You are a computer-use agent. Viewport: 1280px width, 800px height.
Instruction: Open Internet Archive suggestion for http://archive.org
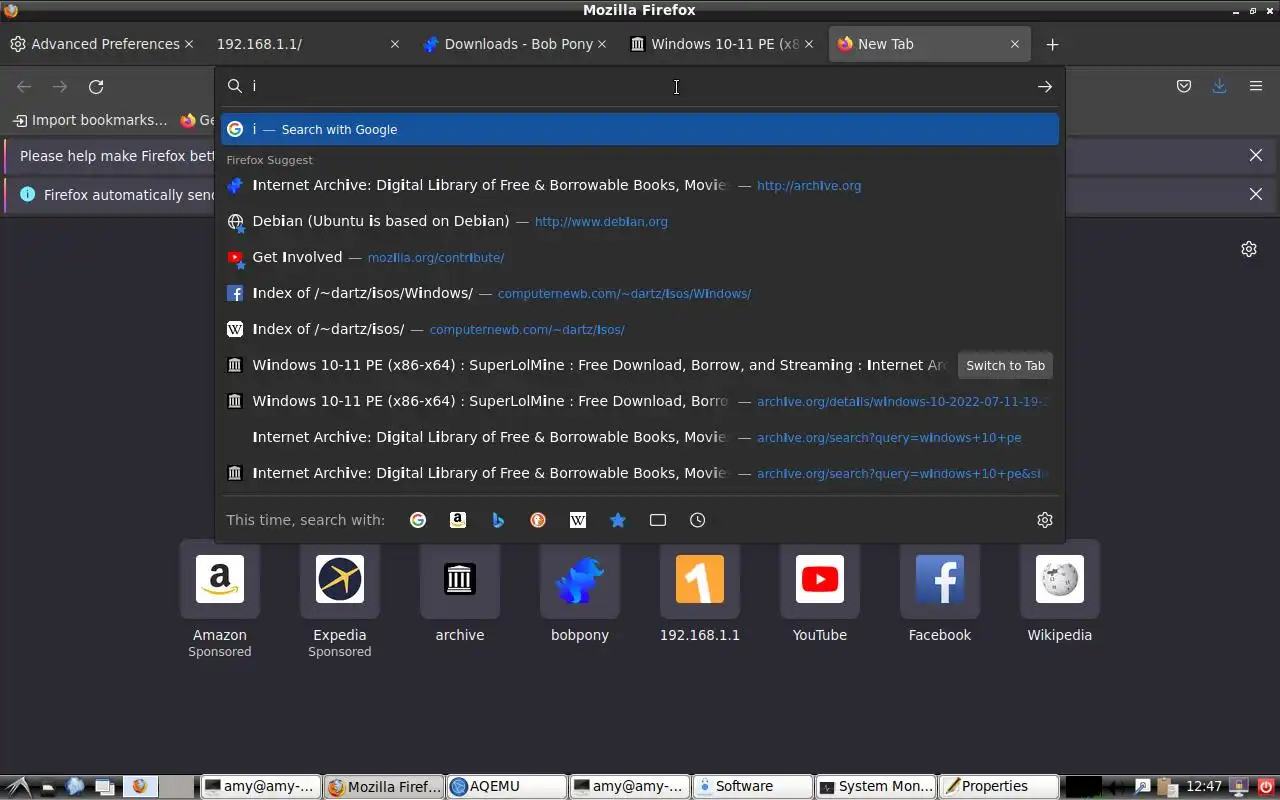[x=640, y=185]
